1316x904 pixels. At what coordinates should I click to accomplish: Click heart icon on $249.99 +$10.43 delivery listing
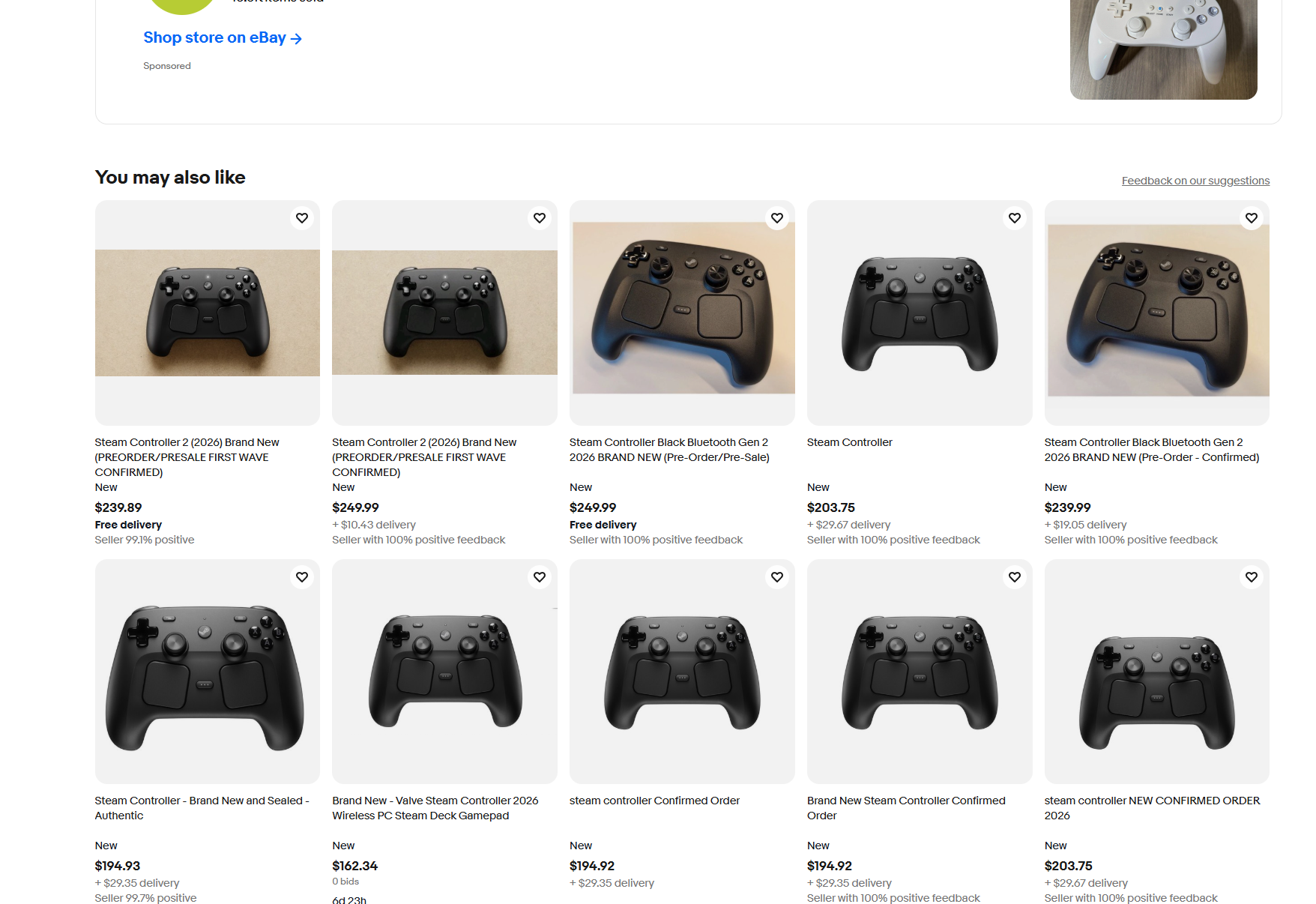[540, 218]
